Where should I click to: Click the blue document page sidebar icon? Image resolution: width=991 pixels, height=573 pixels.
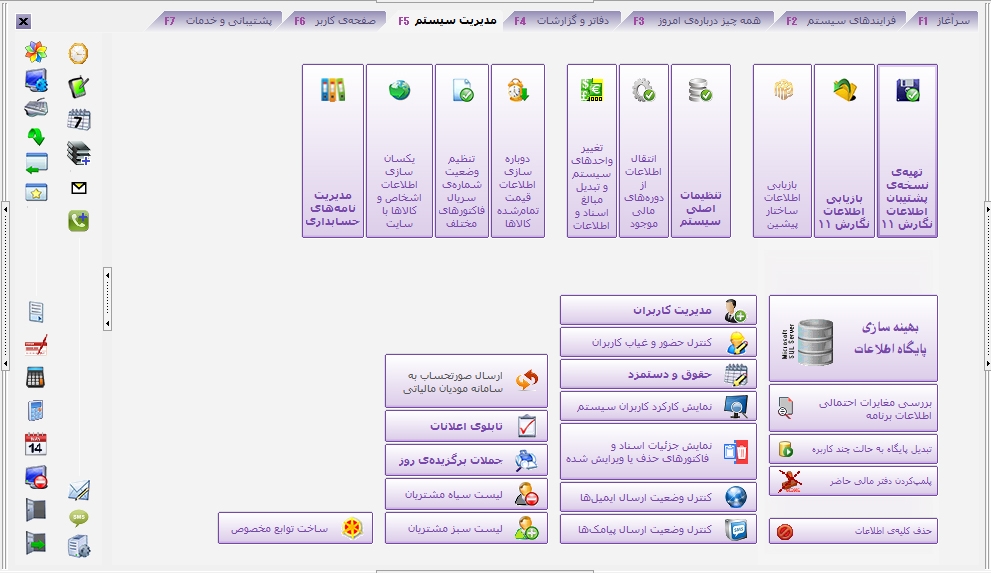point(36,311)
